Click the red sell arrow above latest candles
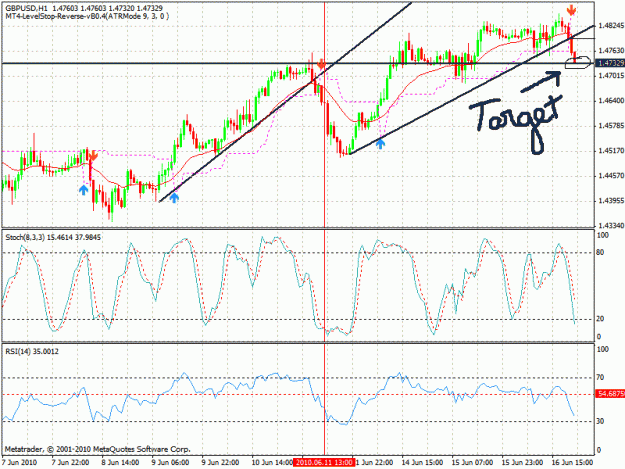The width and height of the screenshot is (625, 469). (572, 10)
